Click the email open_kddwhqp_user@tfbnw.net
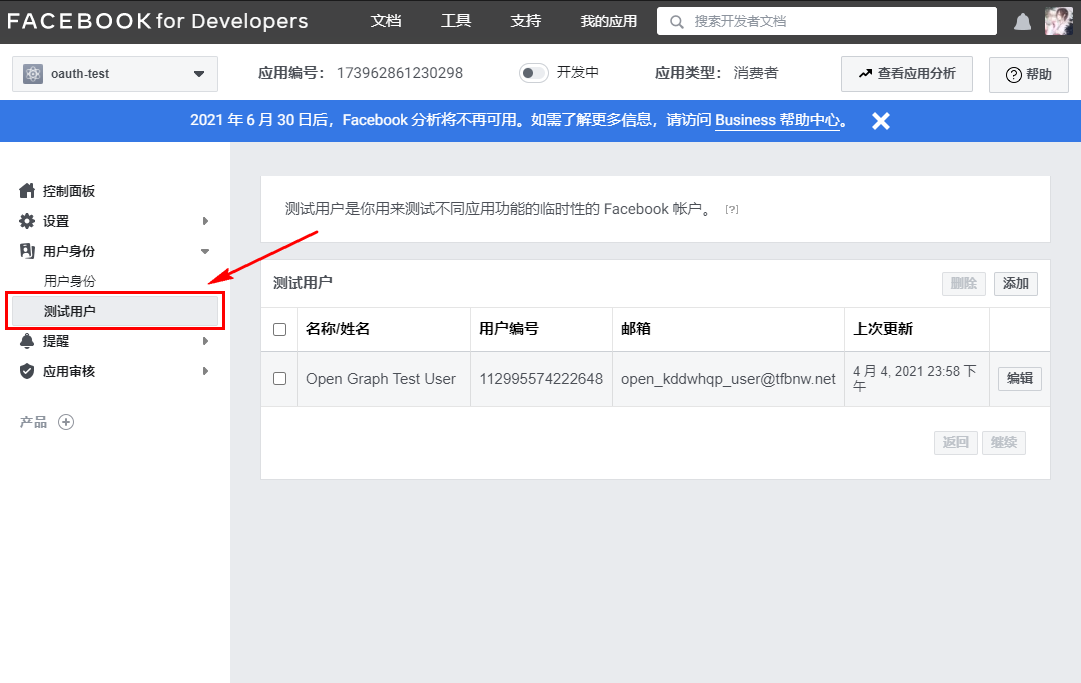The image size is (1081, 683). pyautogui.click(x=728, y=379)
